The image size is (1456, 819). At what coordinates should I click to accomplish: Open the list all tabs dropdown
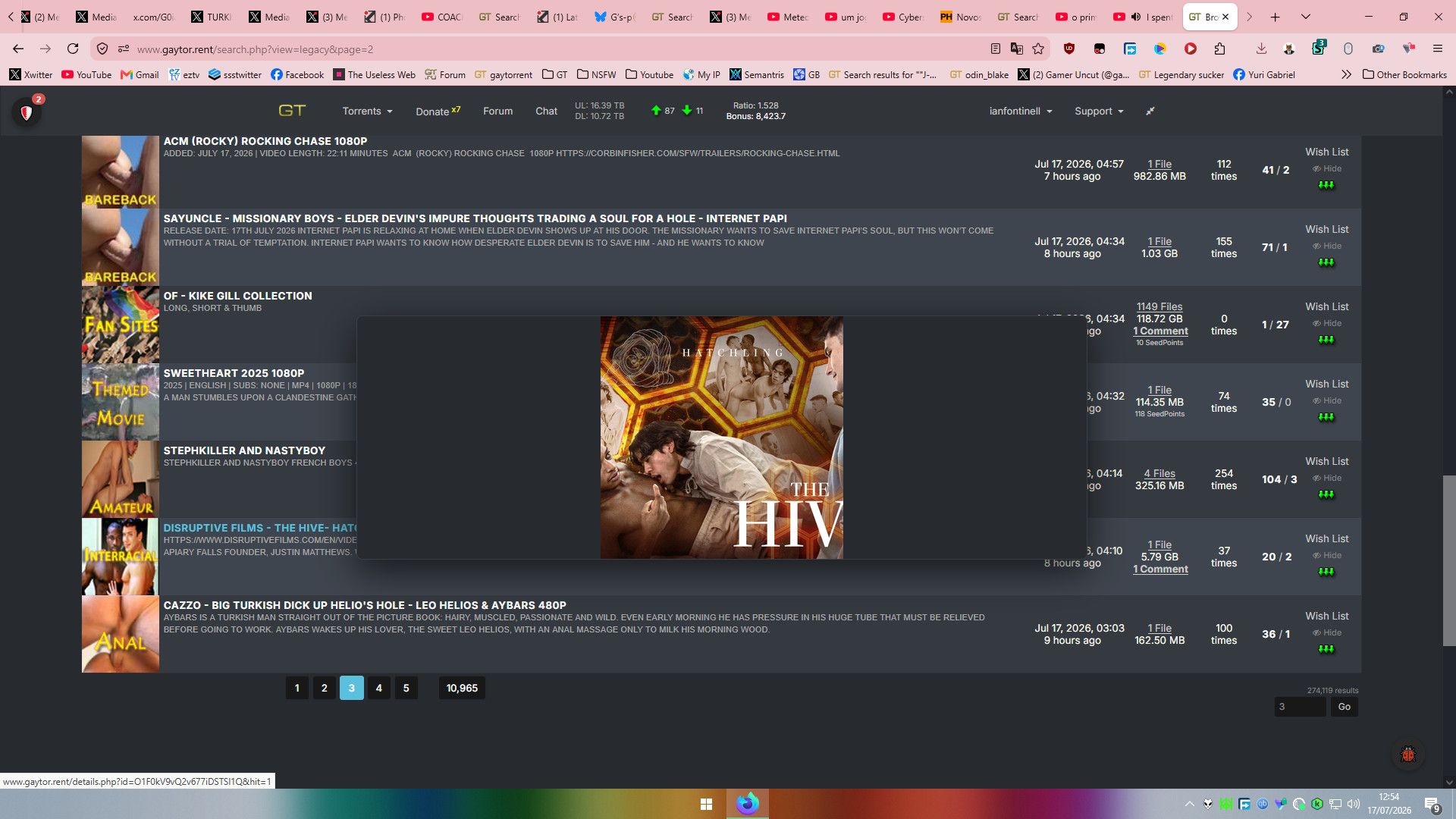coord(1306,17)
